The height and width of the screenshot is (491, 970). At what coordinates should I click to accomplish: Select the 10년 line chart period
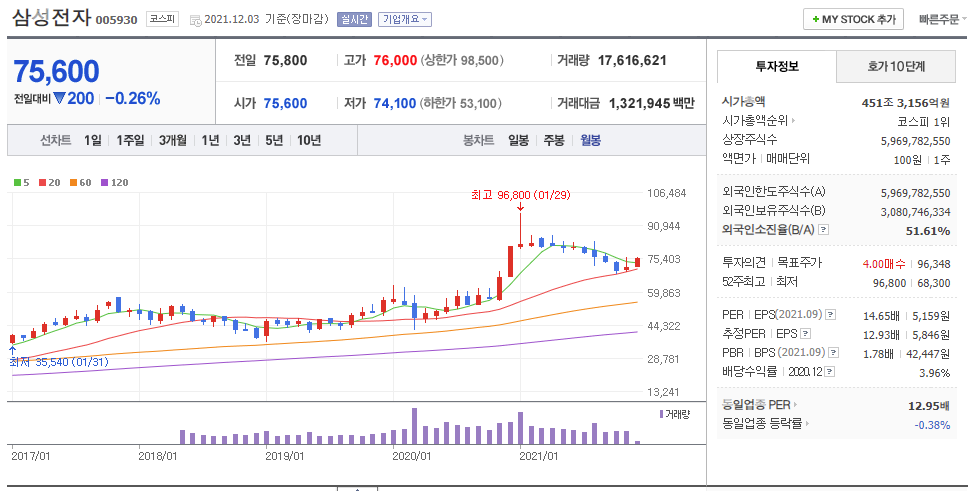point(309,140)
